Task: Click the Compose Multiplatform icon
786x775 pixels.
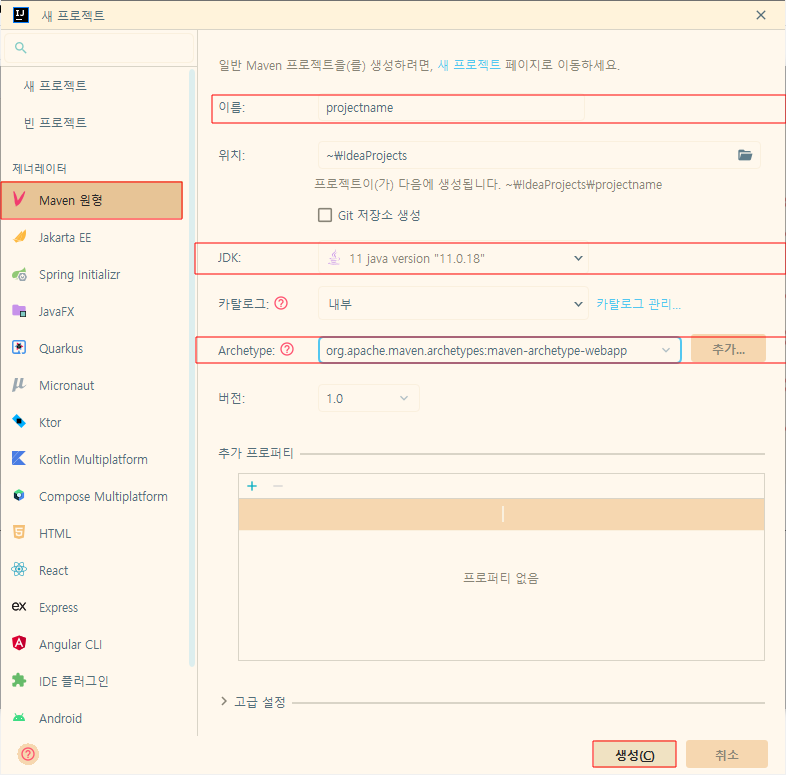Action: [19, 495]
